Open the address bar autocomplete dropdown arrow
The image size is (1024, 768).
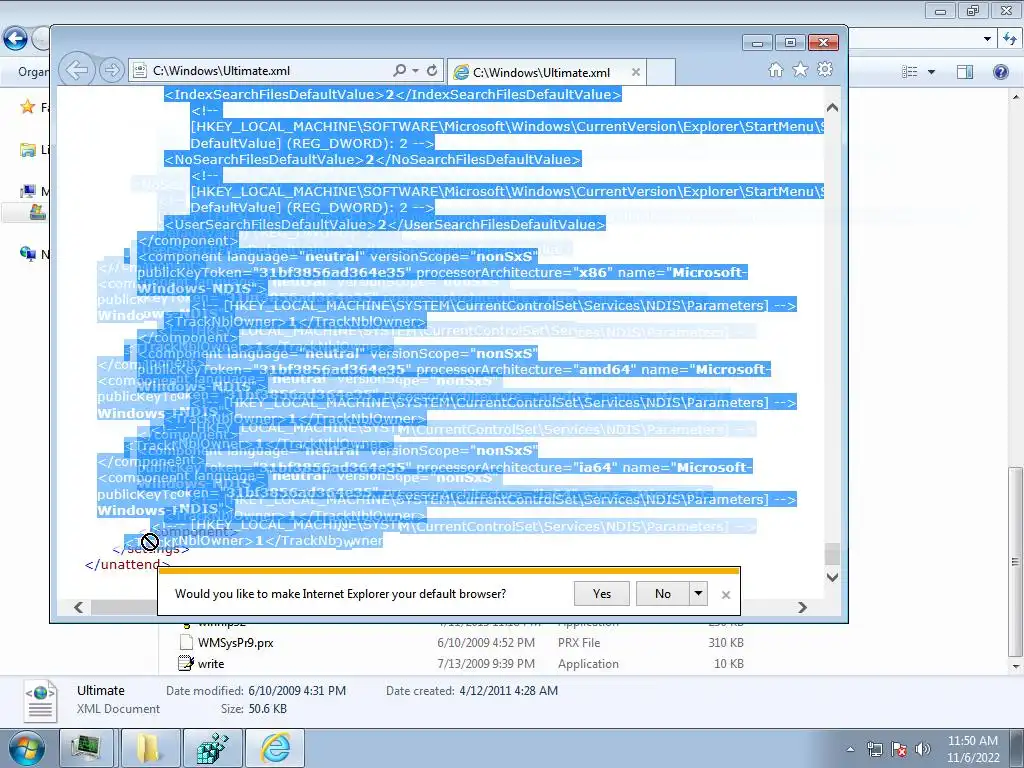415,71
